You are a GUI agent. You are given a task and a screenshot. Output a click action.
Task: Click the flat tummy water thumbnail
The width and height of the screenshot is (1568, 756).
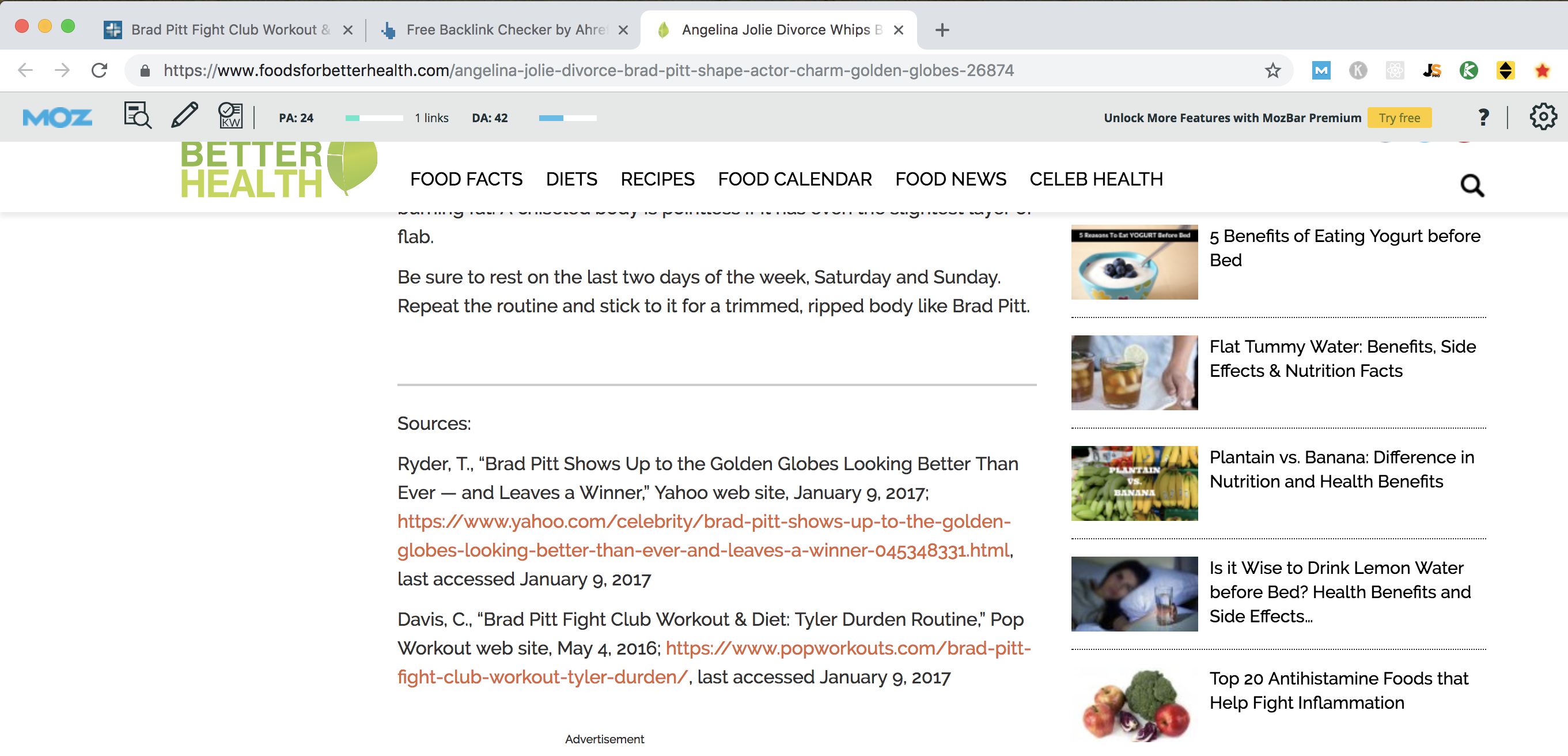coord(1134,372)
